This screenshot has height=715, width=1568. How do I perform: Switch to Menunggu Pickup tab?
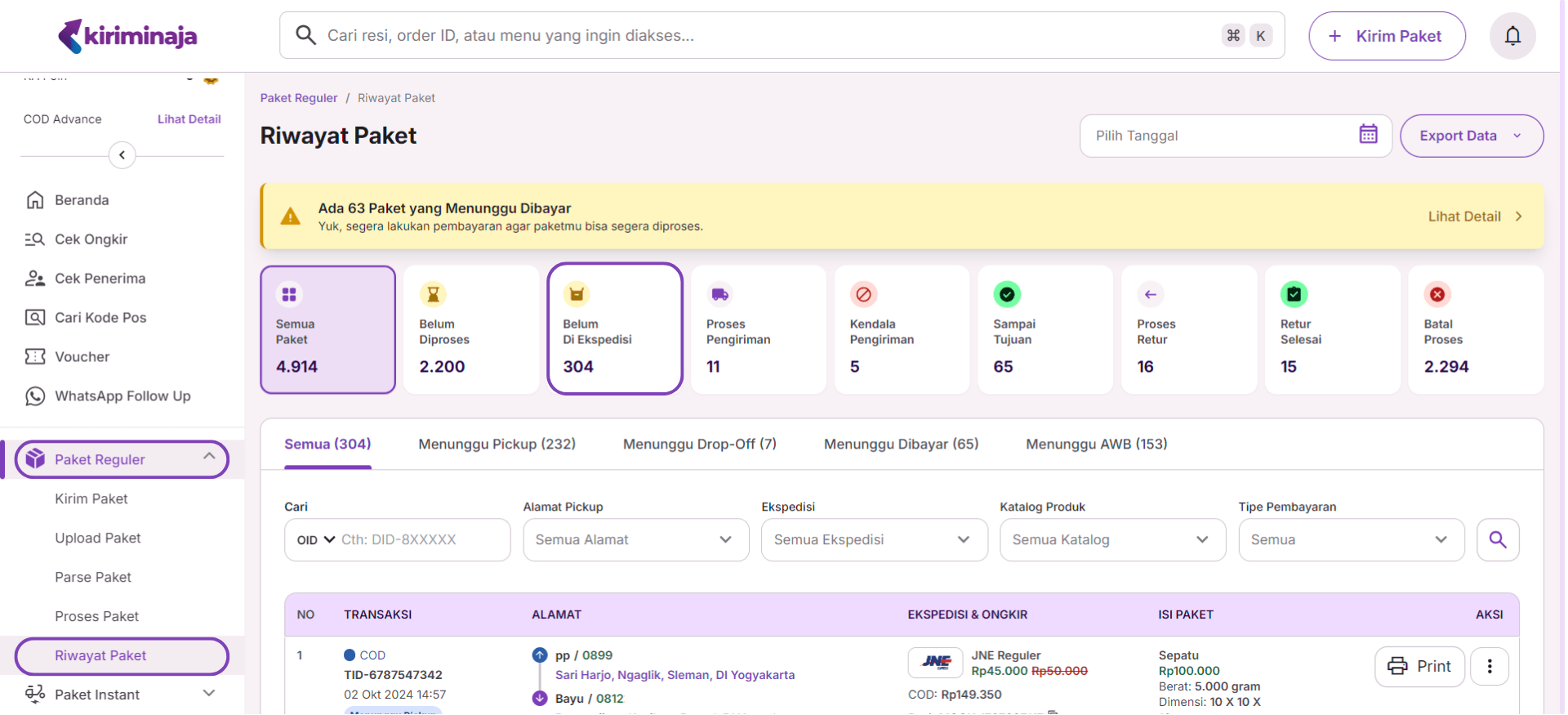click(x=497, y=445)
